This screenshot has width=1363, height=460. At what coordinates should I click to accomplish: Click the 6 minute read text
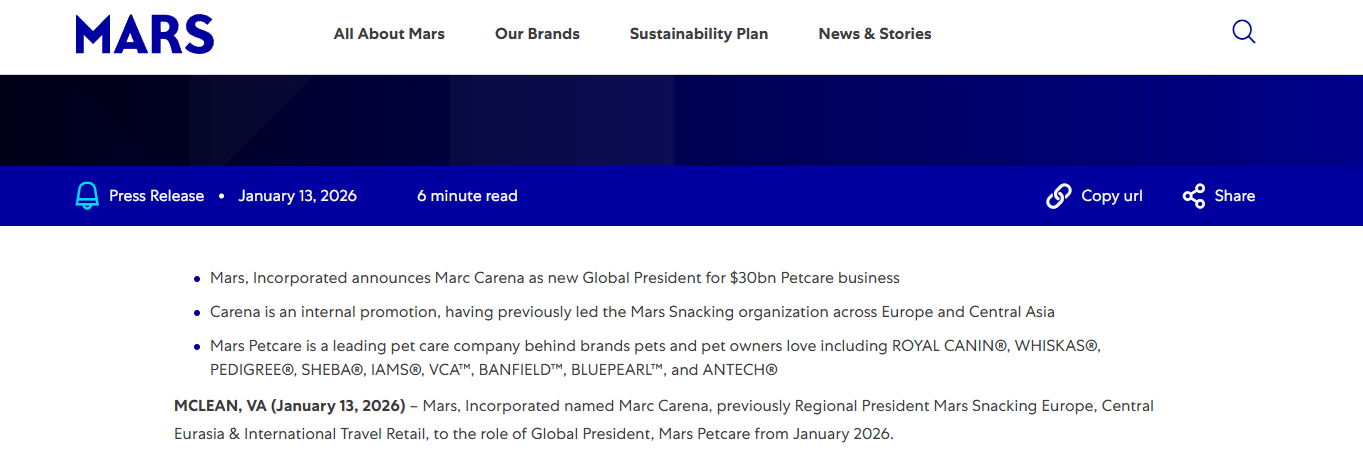click(x=467, y=196)
